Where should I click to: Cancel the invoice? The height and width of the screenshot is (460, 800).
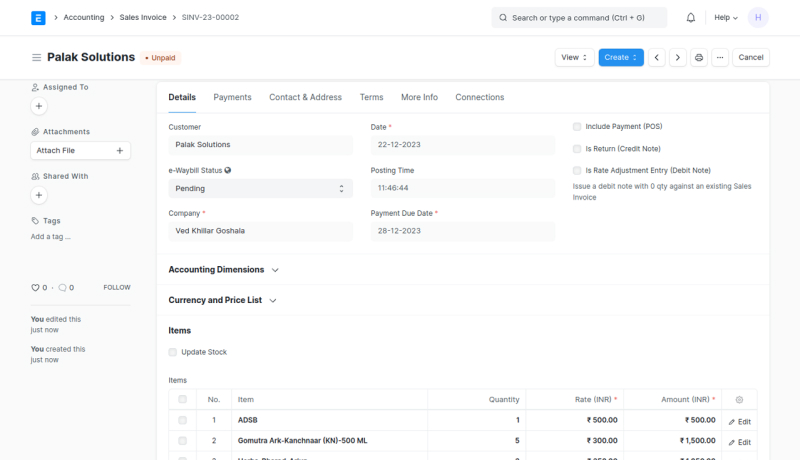click(x=751, y=58)
